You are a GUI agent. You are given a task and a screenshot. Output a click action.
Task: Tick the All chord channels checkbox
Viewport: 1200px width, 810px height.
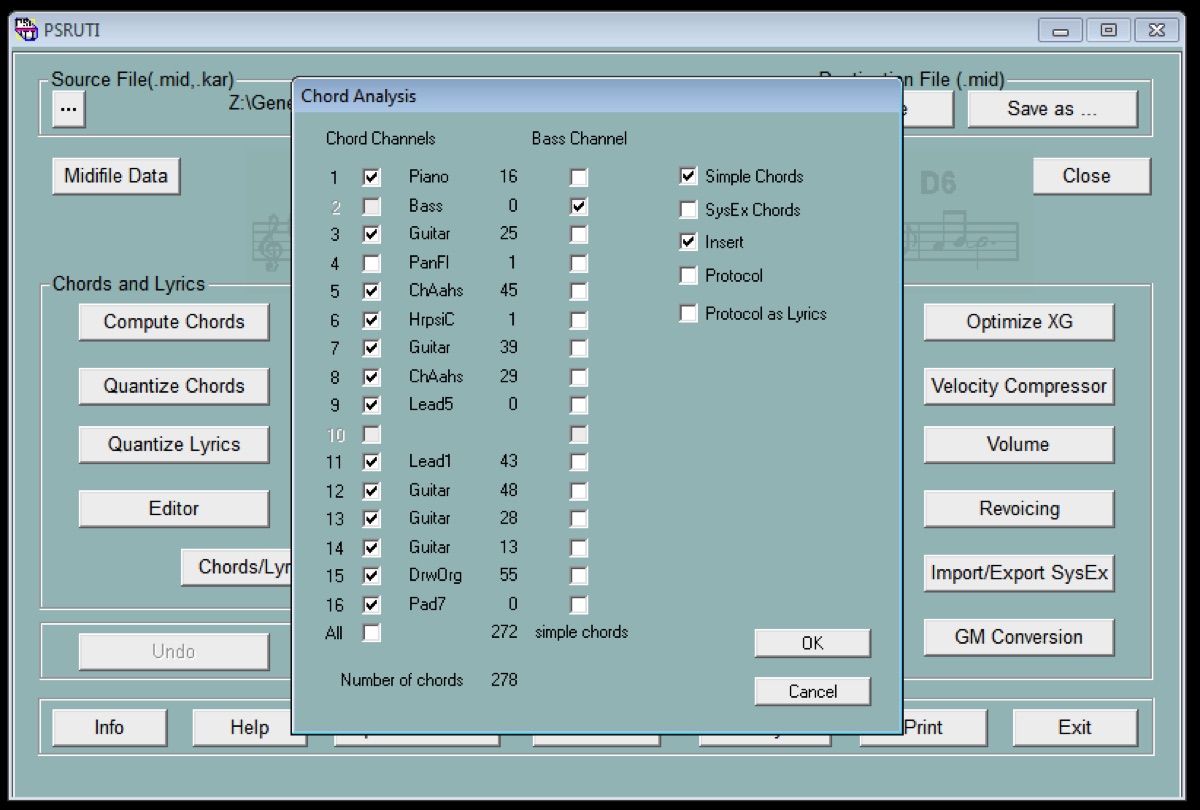(x=372, y=633)
